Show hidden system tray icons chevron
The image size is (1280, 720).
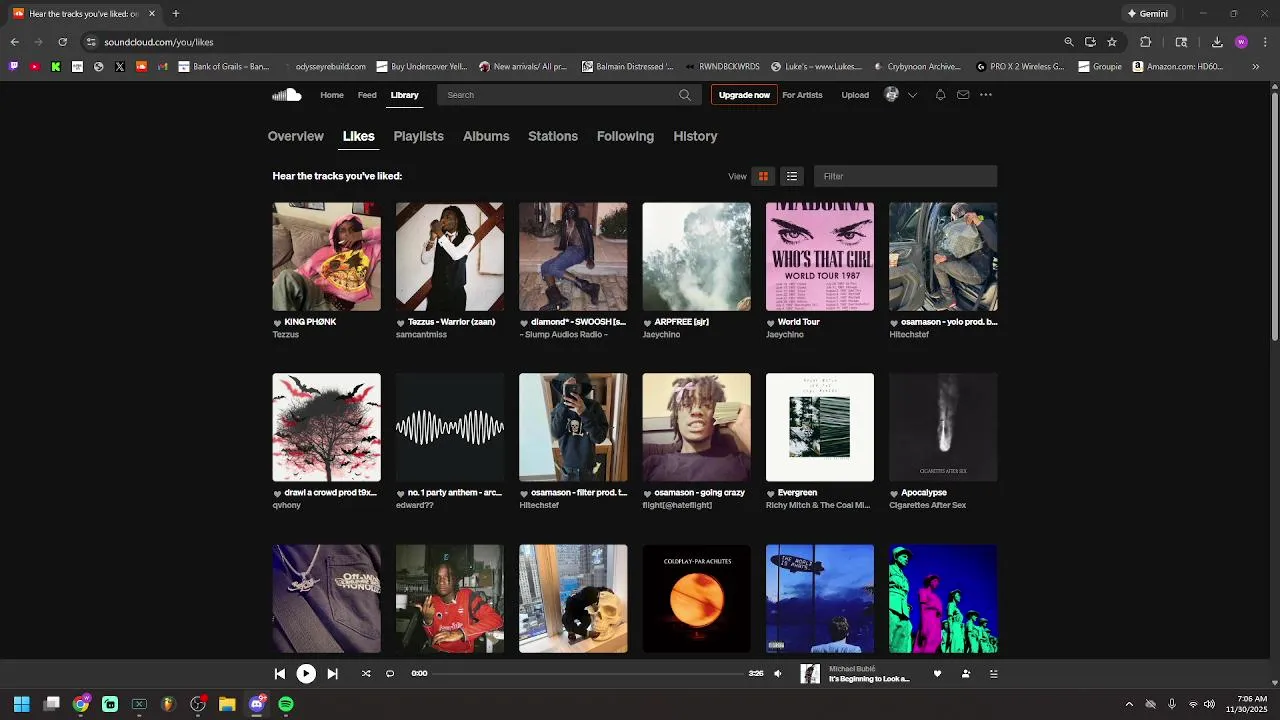point(1129,704)
